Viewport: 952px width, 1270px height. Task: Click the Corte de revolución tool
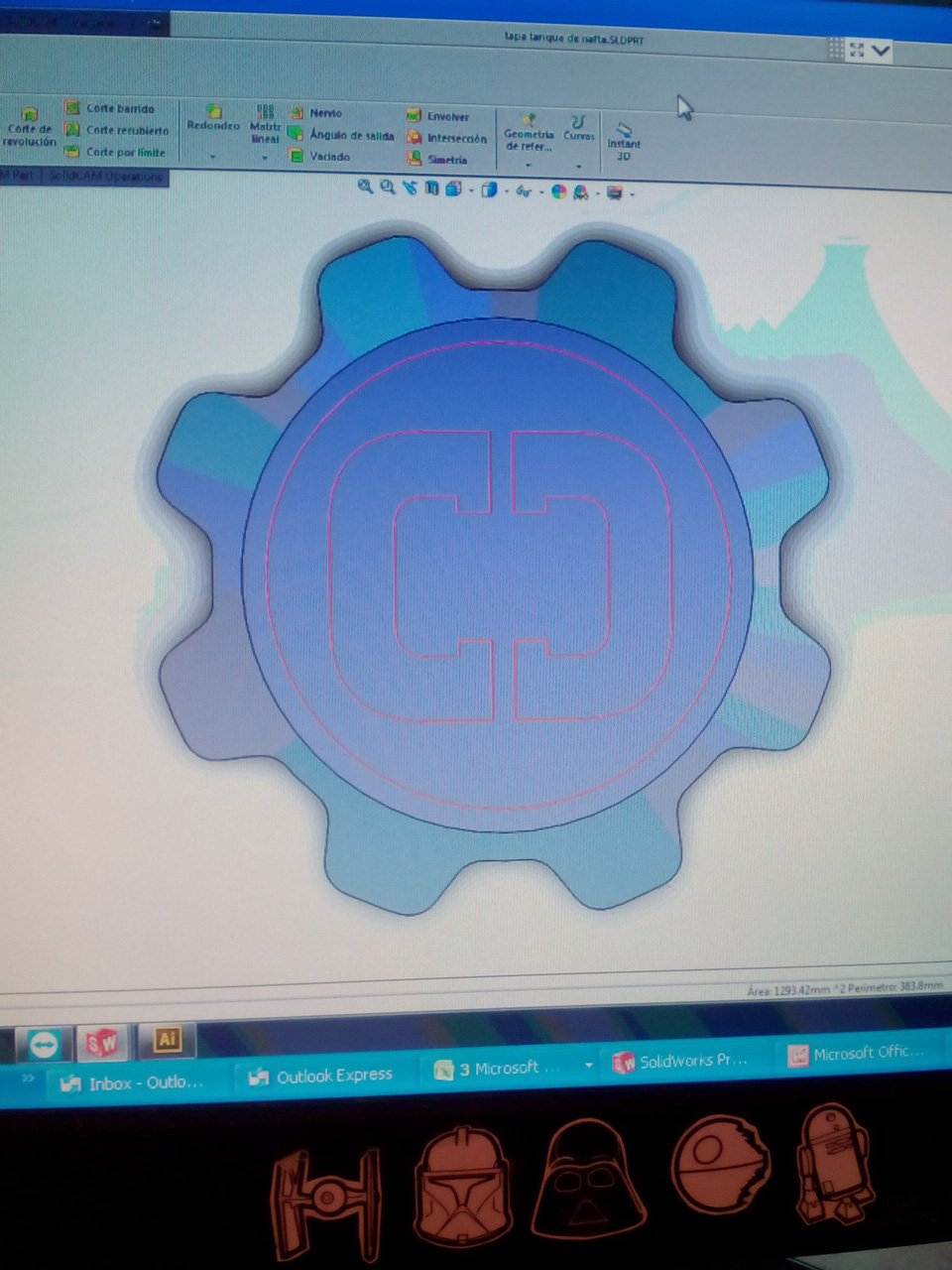click(x=30, y=127)
